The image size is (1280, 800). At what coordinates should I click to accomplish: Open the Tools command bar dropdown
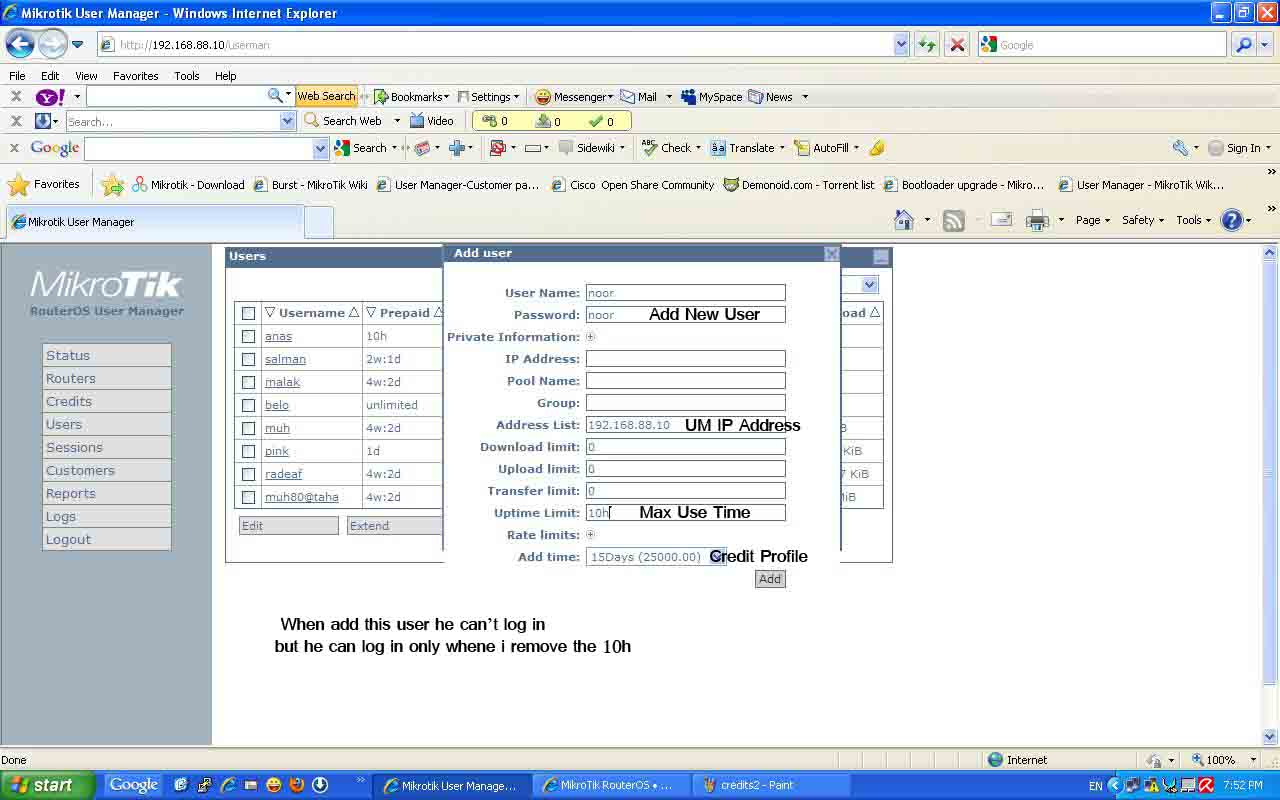[1193, 220]
